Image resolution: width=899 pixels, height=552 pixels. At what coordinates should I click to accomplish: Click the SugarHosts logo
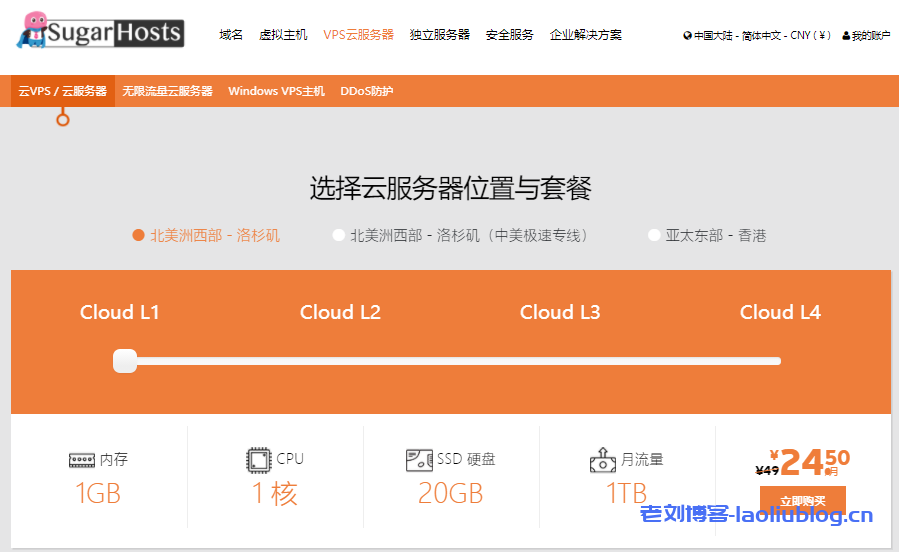click(x=100, y=33)
